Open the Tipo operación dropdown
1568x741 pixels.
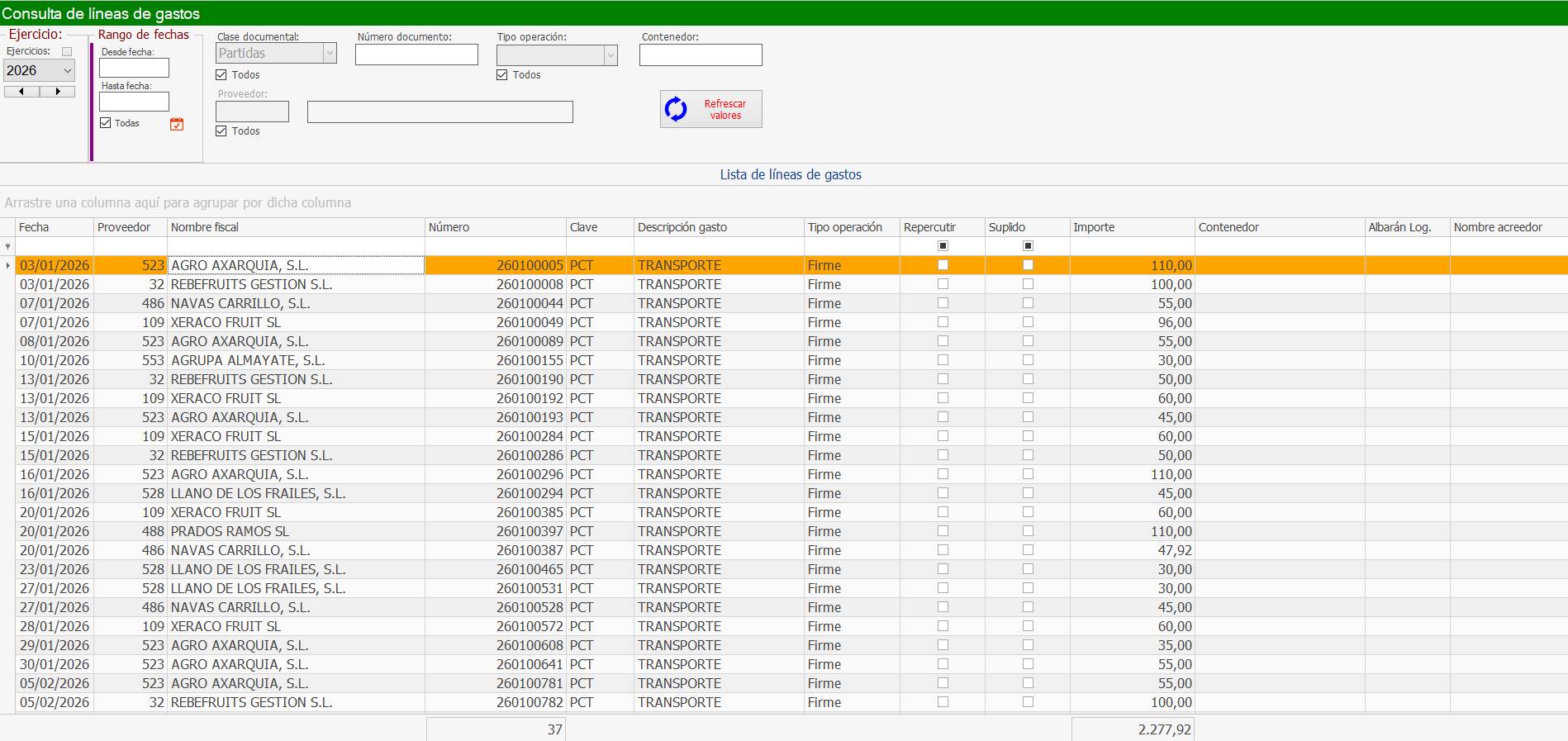[611, 55]
